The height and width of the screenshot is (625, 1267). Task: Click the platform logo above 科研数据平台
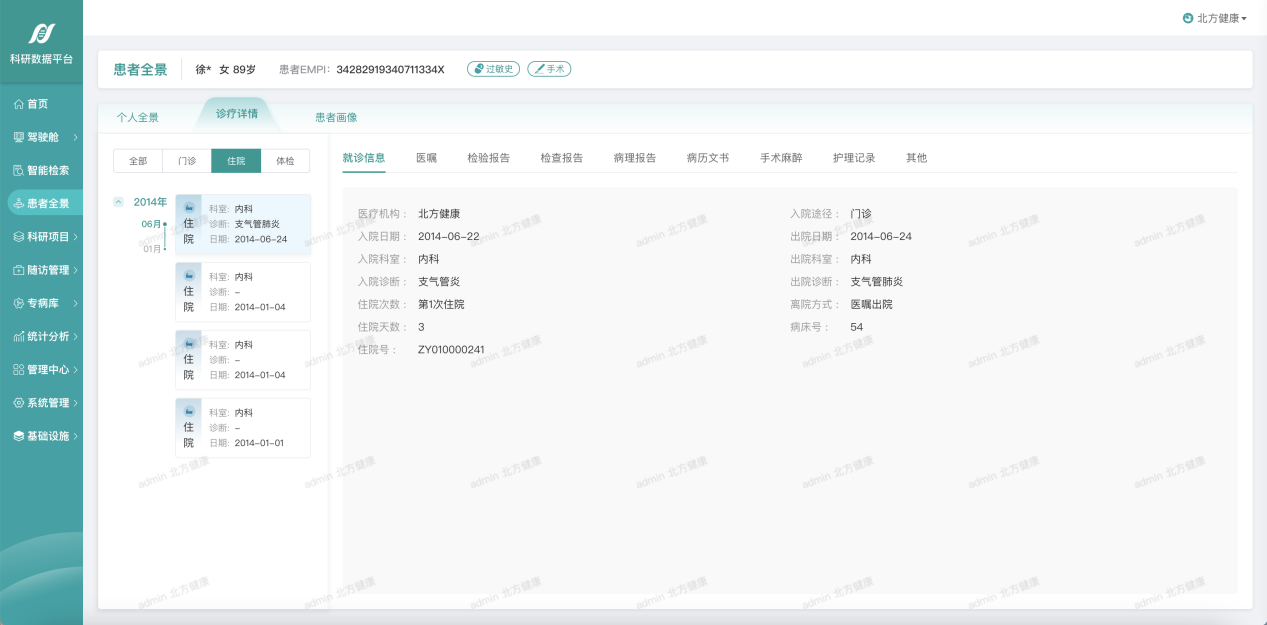click(x=41, y=34)
